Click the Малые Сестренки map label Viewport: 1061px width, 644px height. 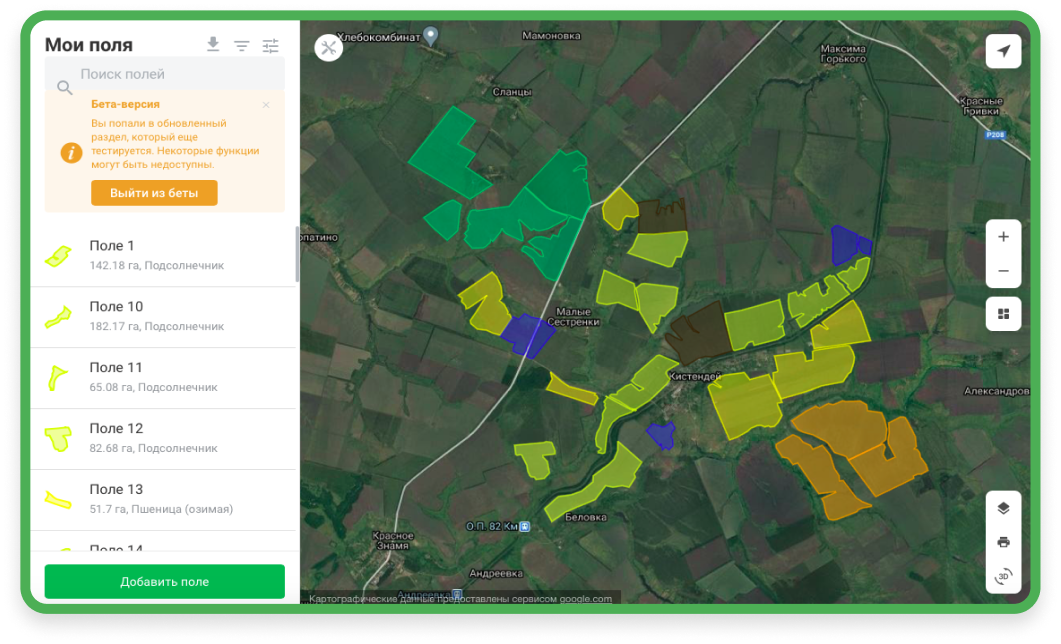[x=573, y=317]
